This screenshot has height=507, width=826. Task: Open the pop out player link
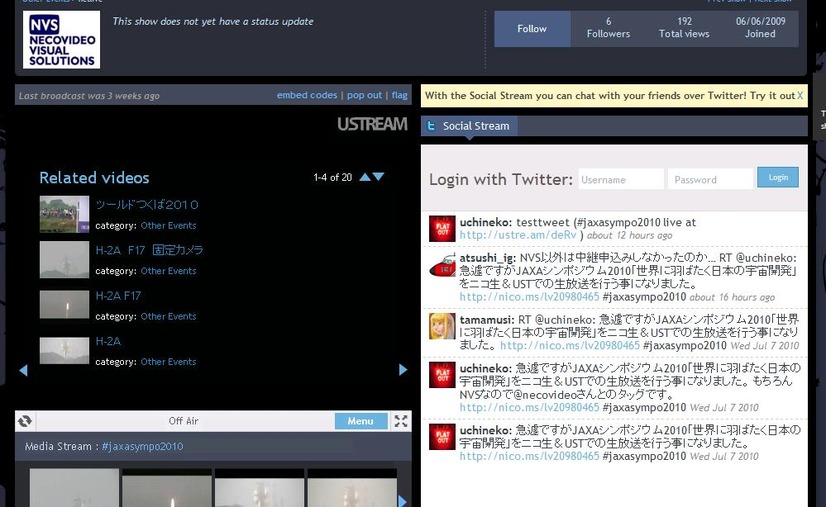pyautogui.click(x=364, y=95)
